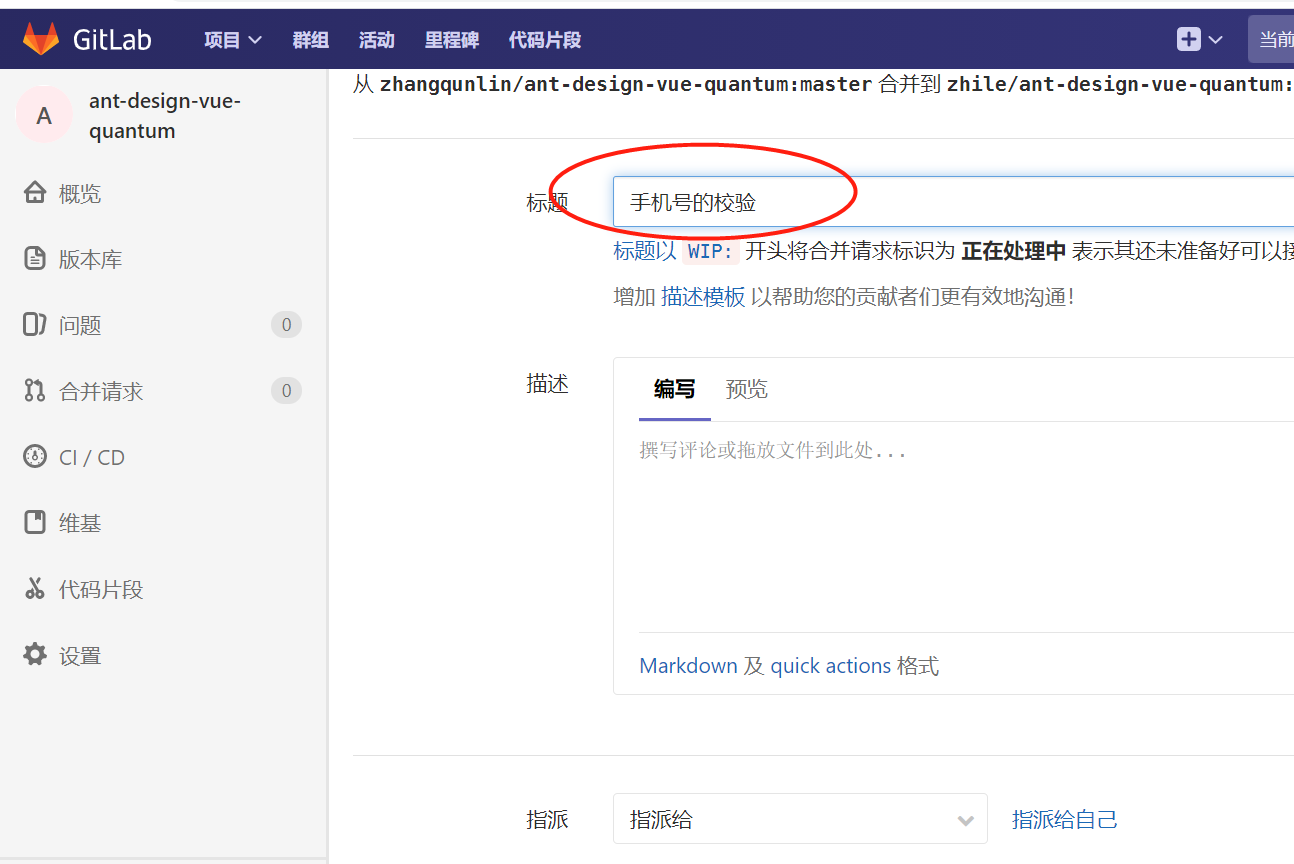Open 合并请求 sidebar entry label
1294x864 pixels.
pyautogui.click(x=101, y=392)
